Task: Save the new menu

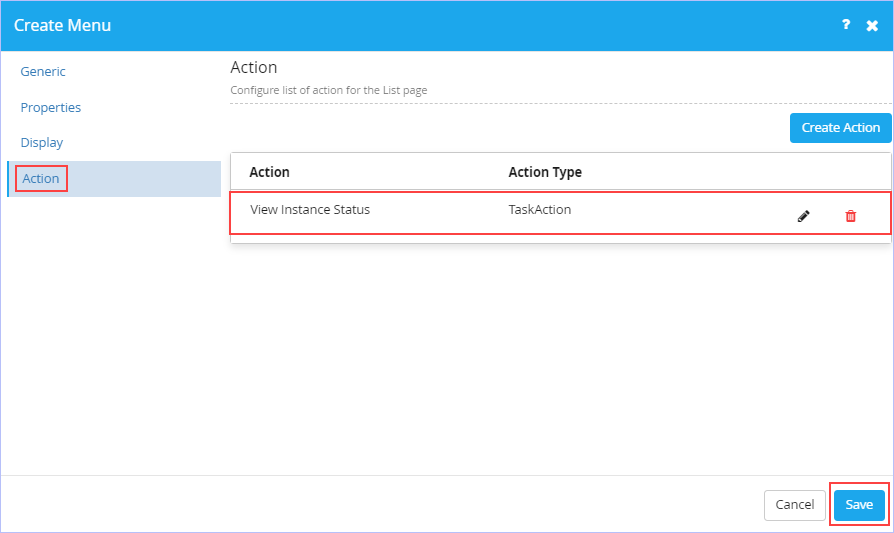Action: [x=859, y=504]
